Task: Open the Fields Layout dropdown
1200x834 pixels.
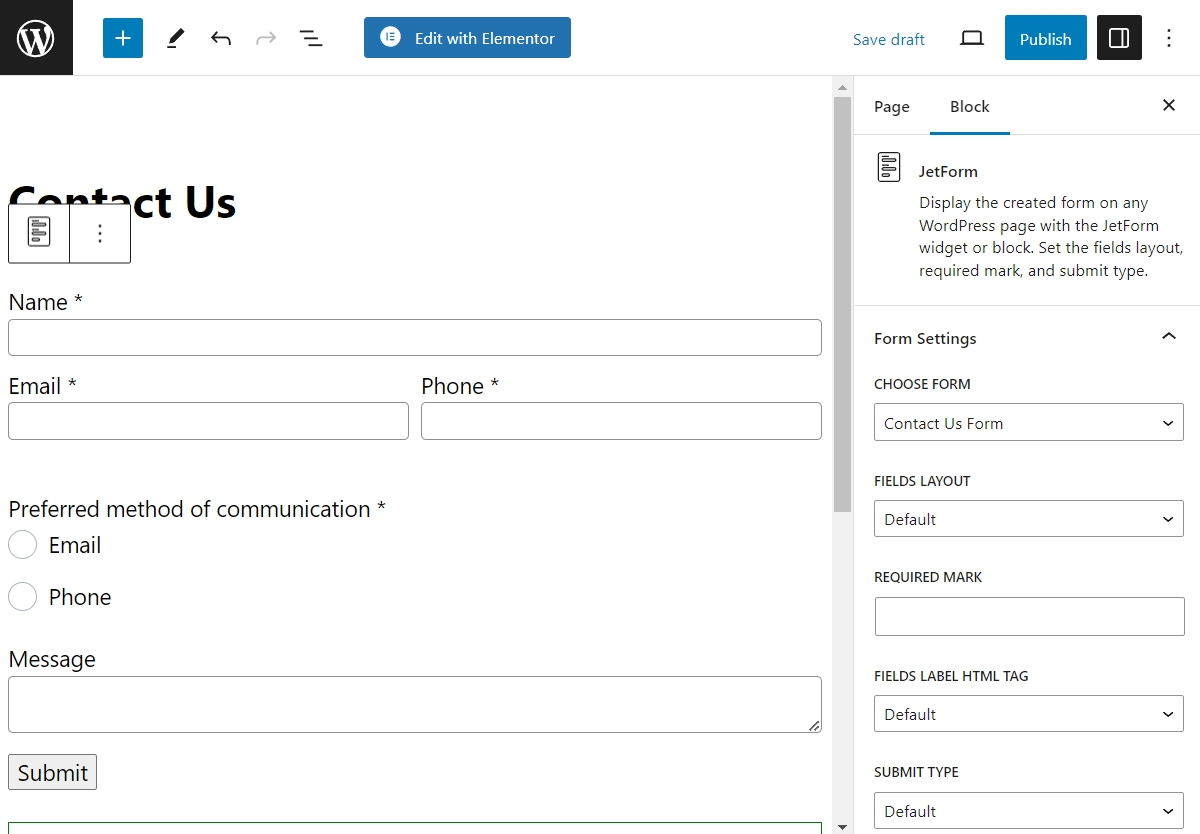Action: [x=1028, y=518]
